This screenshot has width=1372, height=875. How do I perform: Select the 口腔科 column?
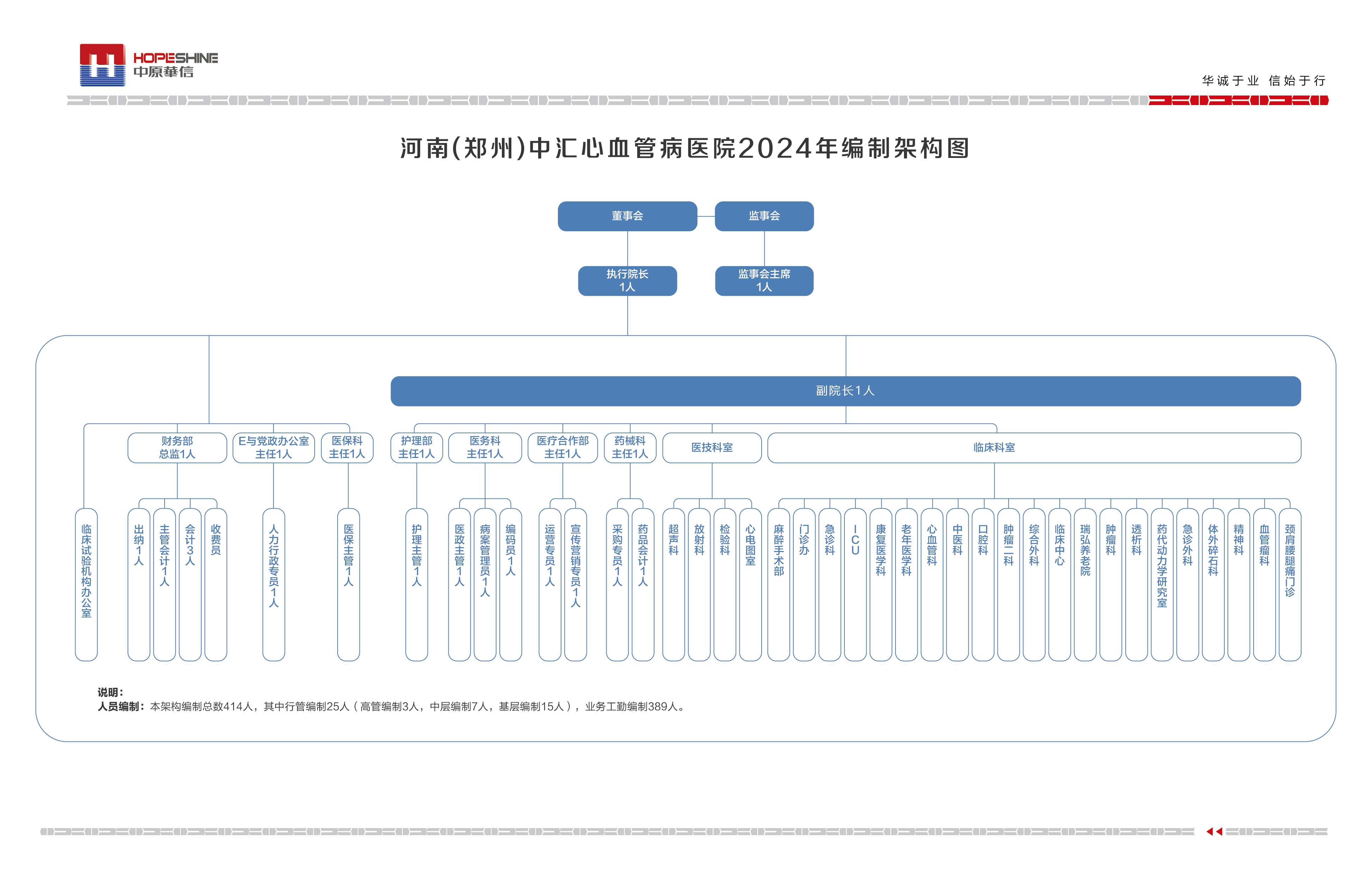(x=983, y=585)
